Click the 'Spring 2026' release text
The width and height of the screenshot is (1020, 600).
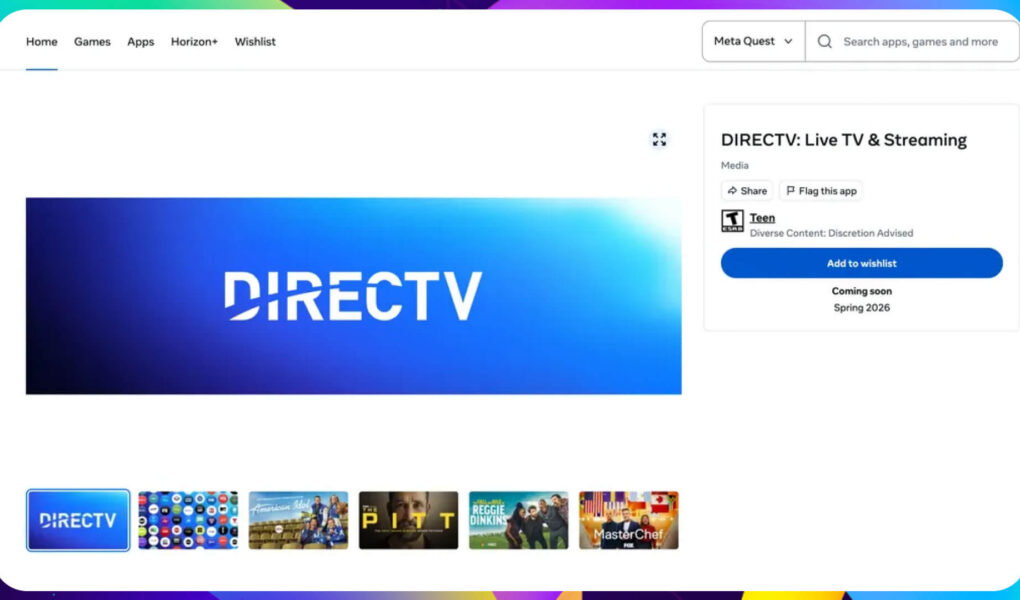(861, 308)
